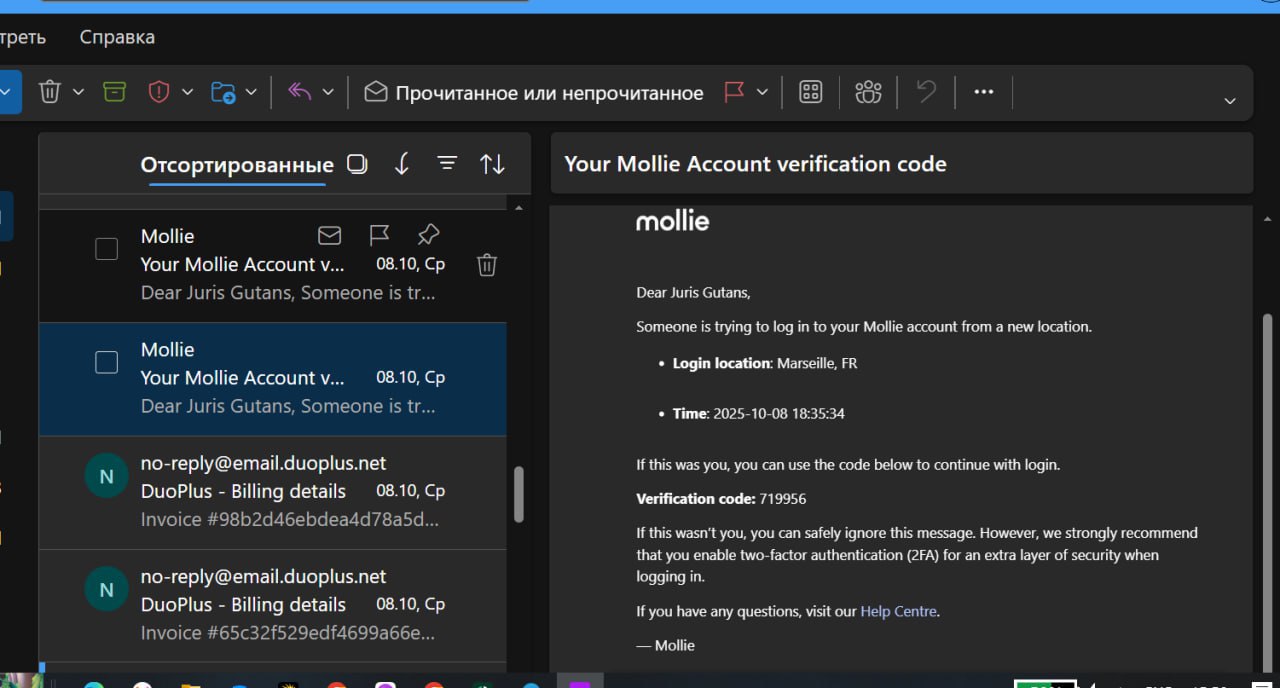1280x688 pixels.
Task: Click the 08.10, Ср date of the selected Mollie email
Action: coord(410,377)
